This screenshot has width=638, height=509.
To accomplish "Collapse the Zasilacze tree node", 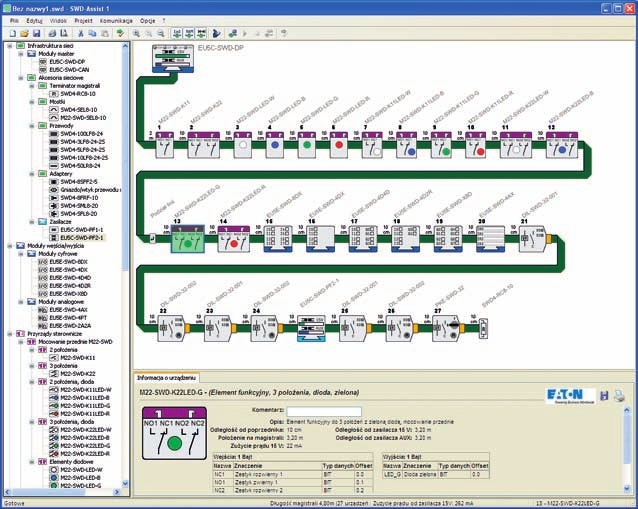I will (x=32, y=222).
